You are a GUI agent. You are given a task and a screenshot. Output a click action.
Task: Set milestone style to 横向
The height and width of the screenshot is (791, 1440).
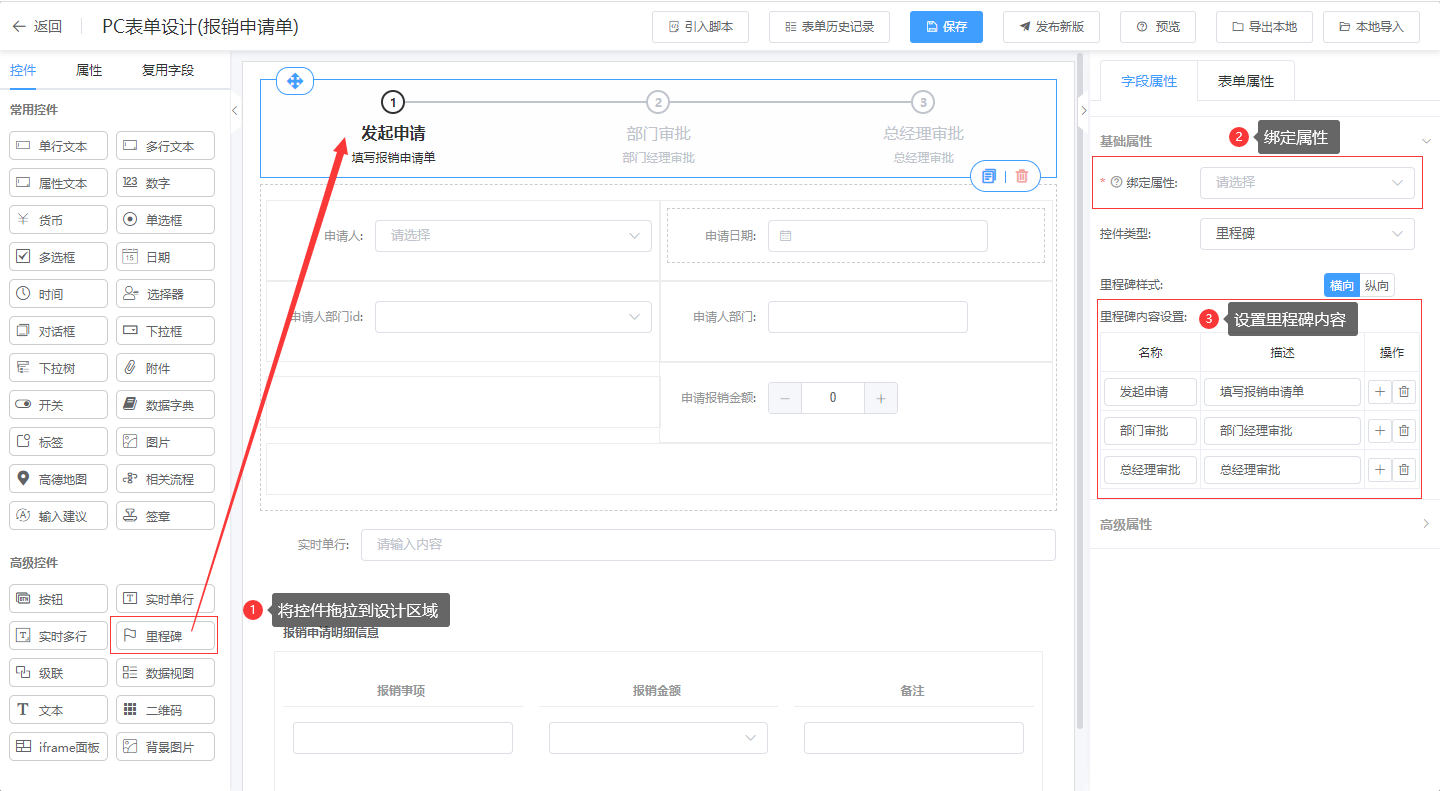[1341, 285]
